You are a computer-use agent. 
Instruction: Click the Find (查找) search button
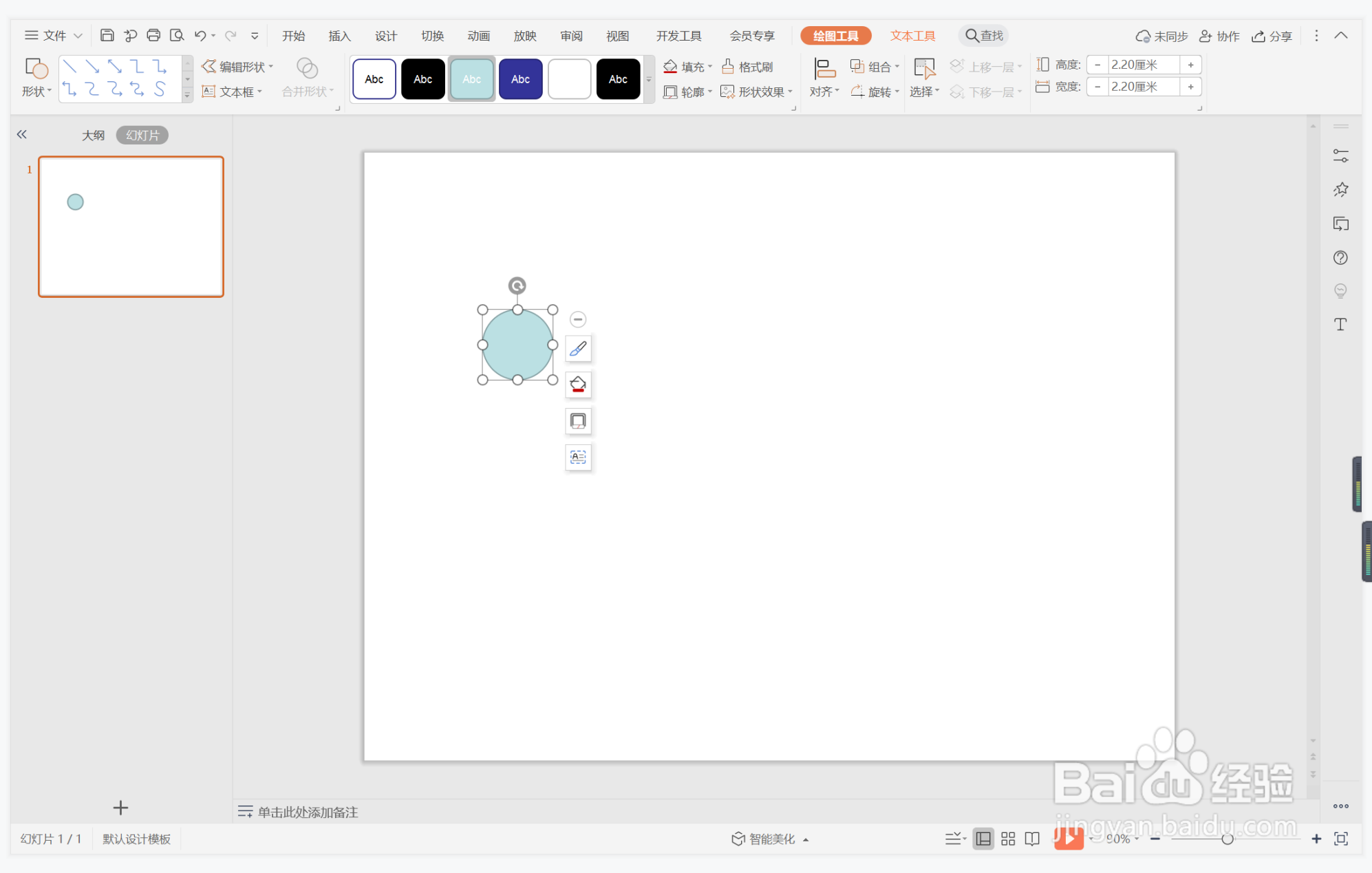pyautogui.click(x=984, y=35)
